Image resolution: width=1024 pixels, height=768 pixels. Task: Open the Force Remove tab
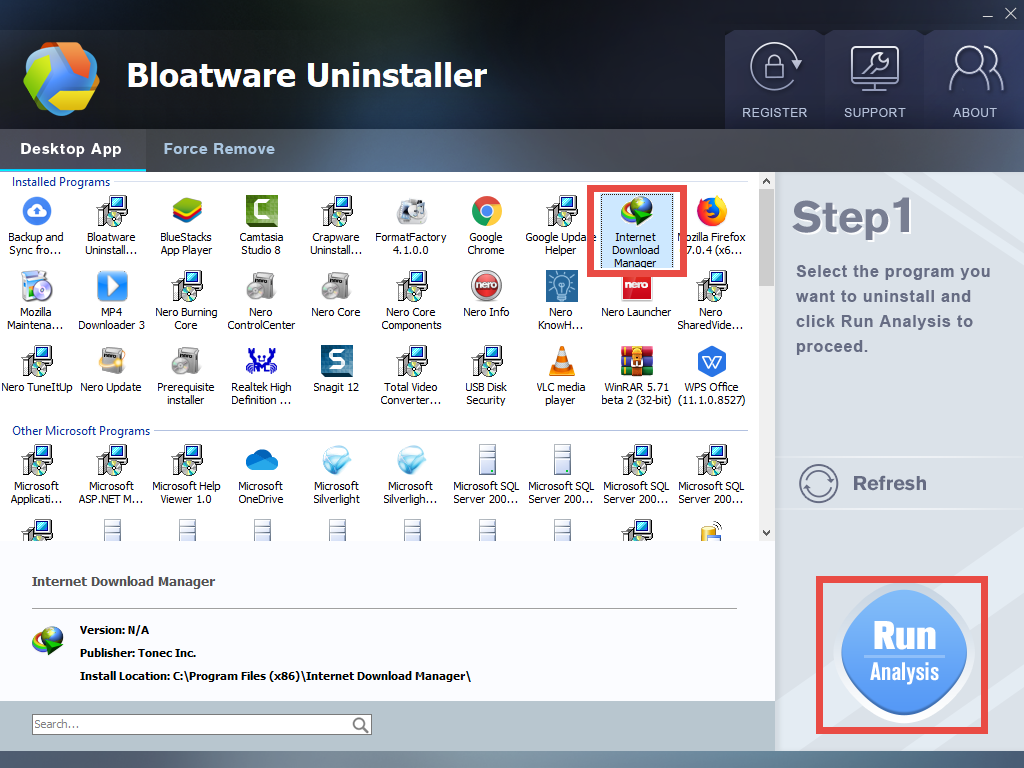219,149
